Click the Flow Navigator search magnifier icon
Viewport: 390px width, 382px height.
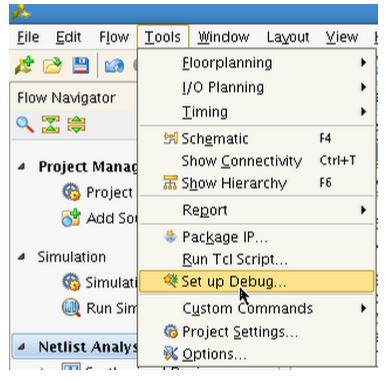pyautogui.click(x=25, y=125)
